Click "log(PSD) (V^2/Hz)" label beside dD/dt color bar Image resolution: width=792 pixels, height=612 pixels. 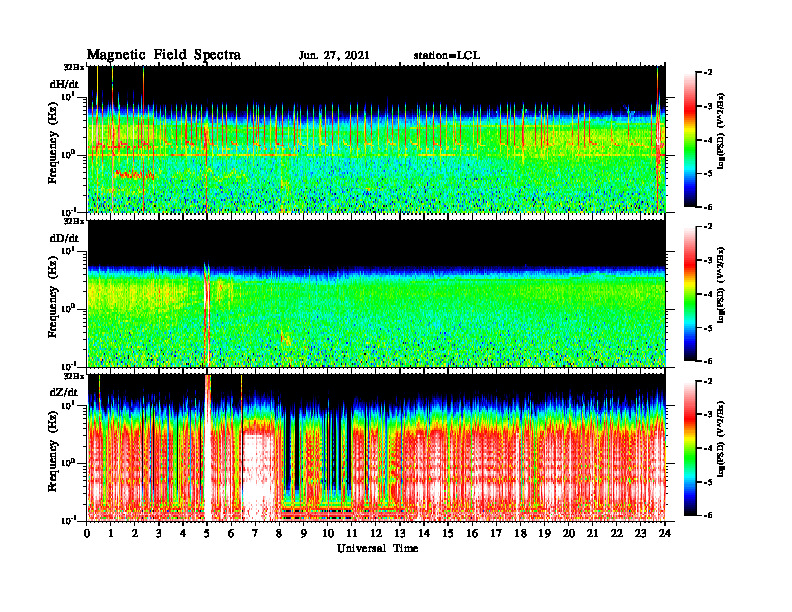tap(721, 284)
